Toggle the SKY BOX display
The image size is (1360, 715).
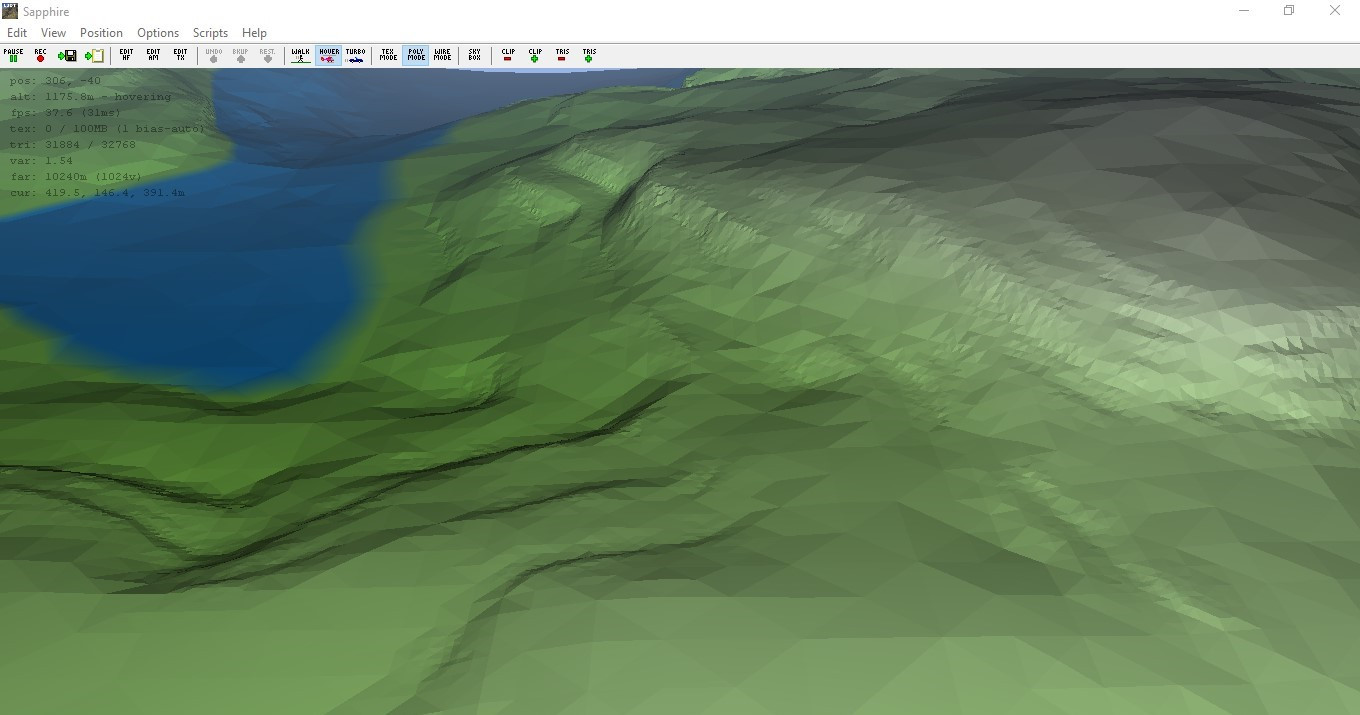pyautogui.click(x=475, y=56)
